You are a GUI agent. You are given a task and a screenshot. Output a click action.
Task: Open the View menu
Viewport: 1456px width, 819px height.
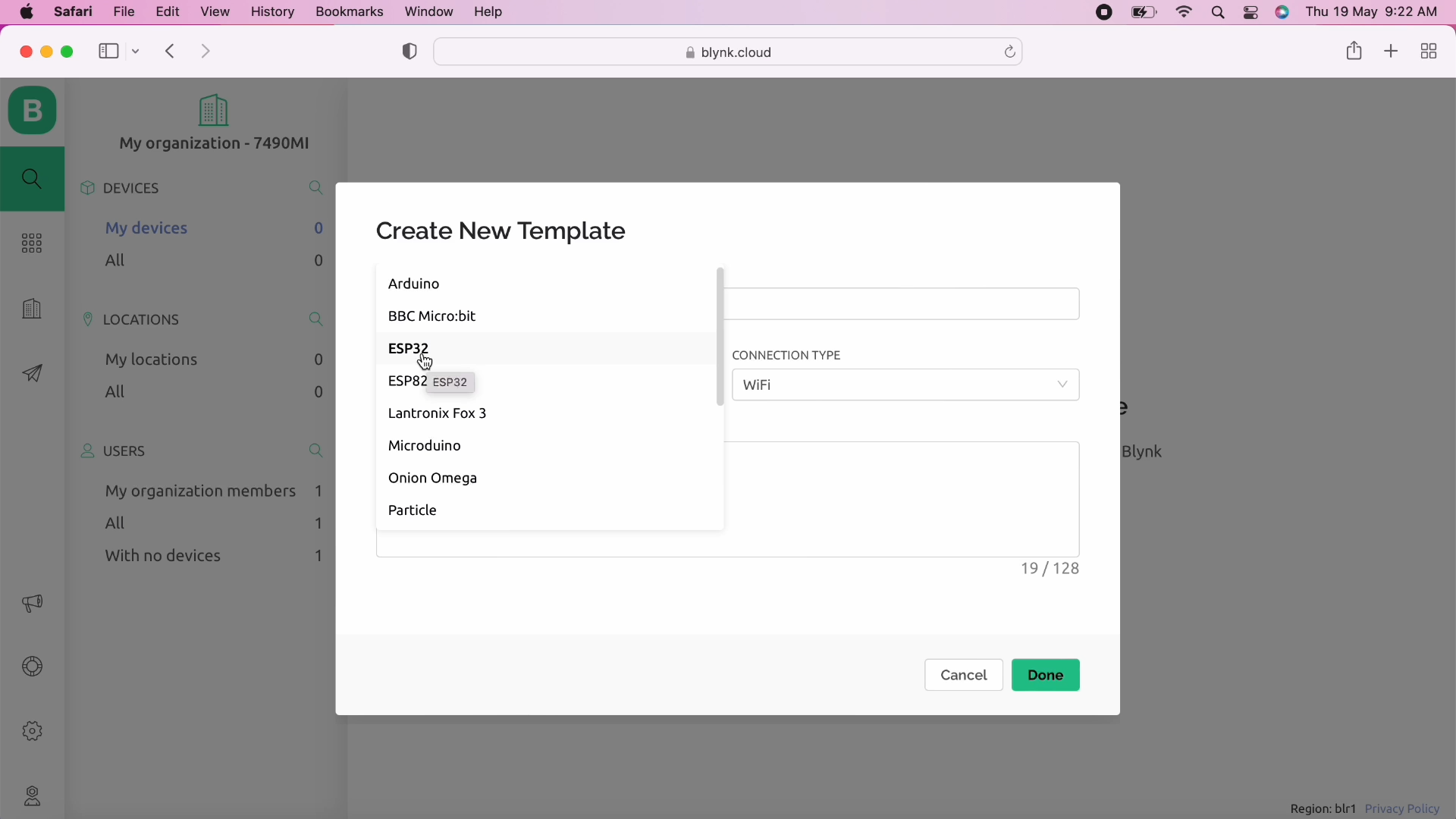[216, 12]
